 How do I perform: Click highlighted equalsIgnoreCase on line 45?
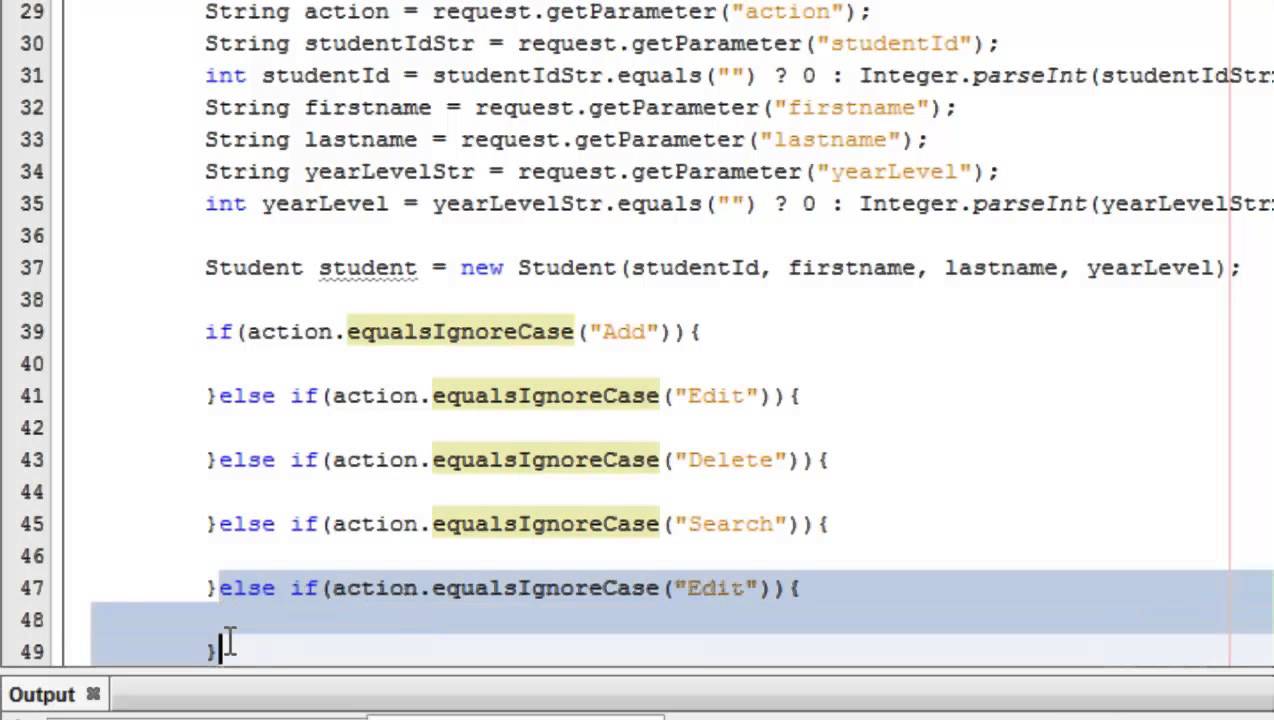click(546, 524)
